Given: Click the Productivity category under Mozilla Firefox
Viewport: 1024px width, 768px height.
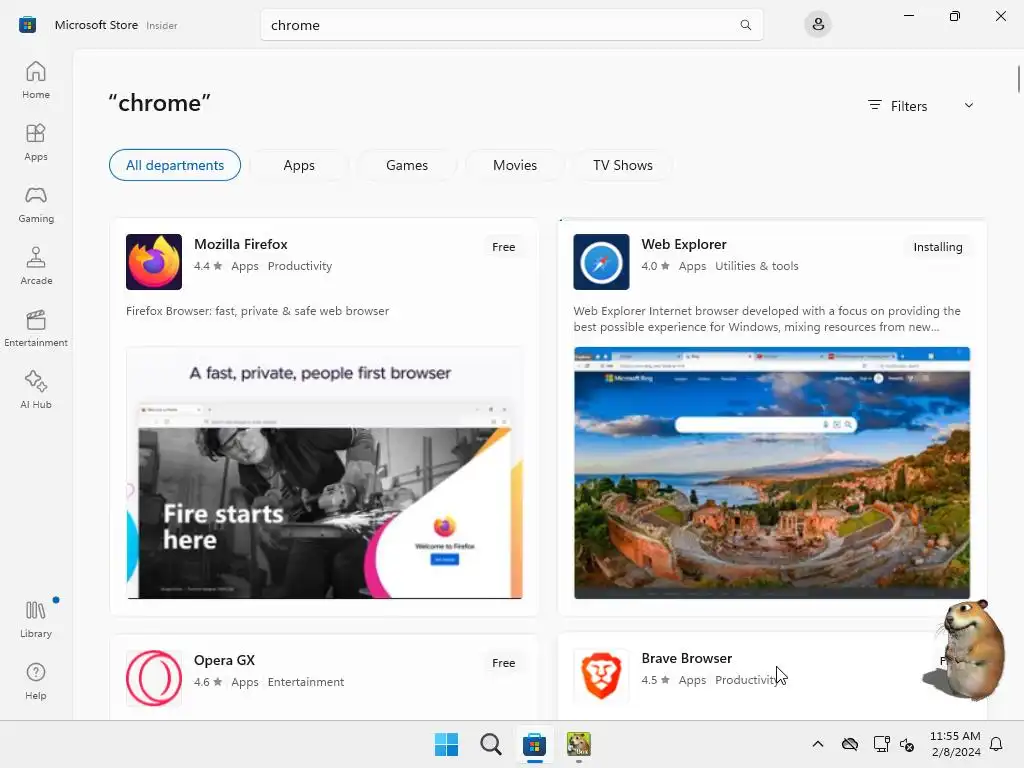Looking at the screenshot, I should click(300, 266).
